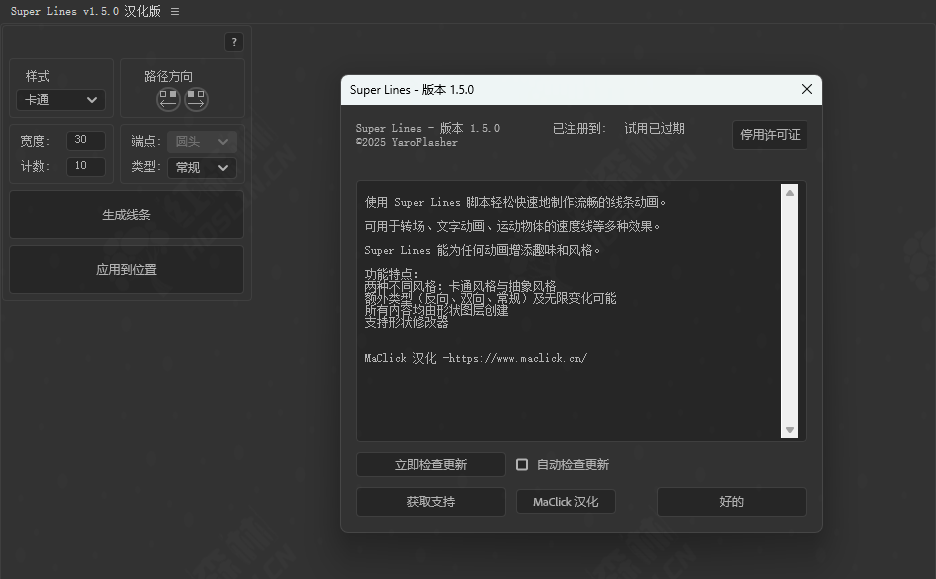Screen dimensions: 936x579
Task: Set path direction to right arrow
Action: coord(196,100)
